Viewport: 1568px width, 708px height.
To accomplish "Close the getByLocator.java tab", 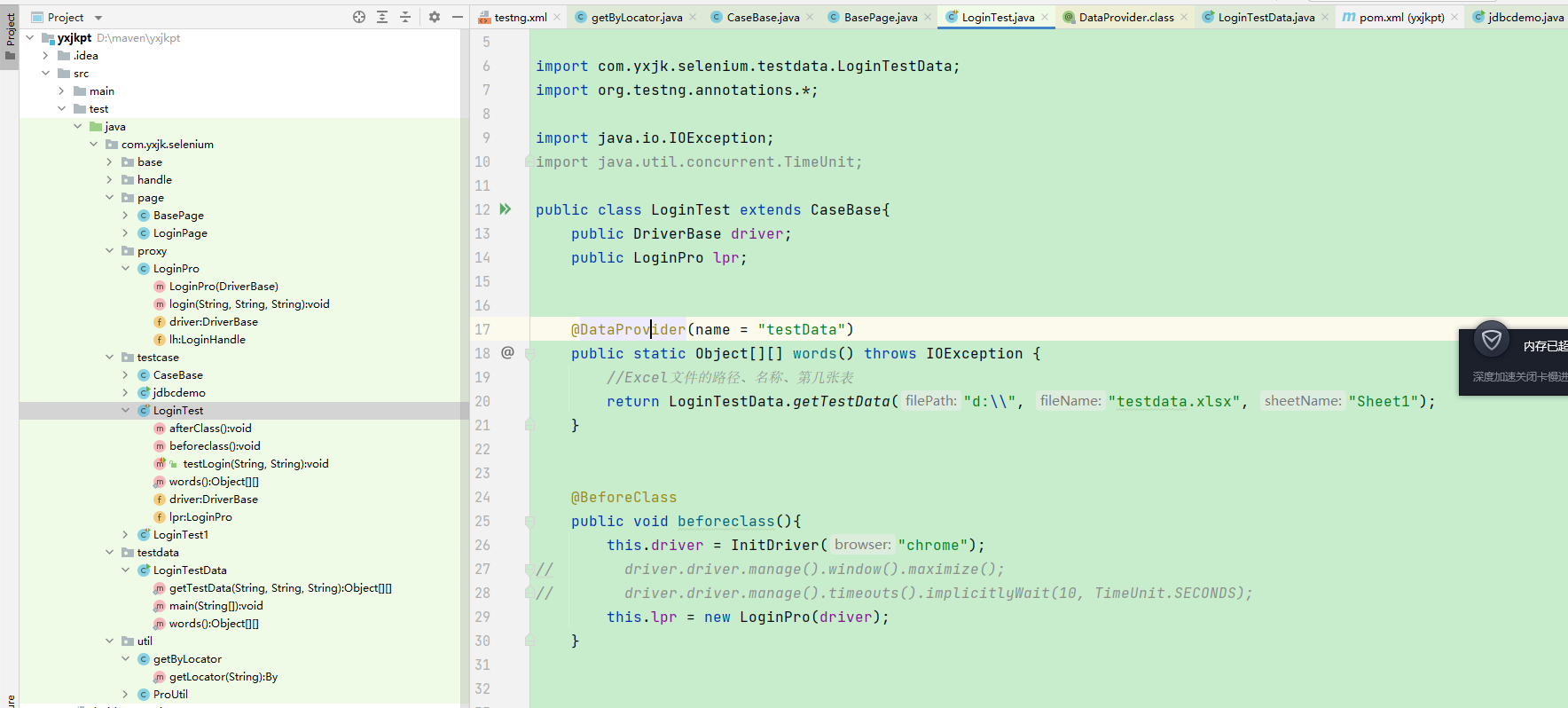I will pos(693,17).
